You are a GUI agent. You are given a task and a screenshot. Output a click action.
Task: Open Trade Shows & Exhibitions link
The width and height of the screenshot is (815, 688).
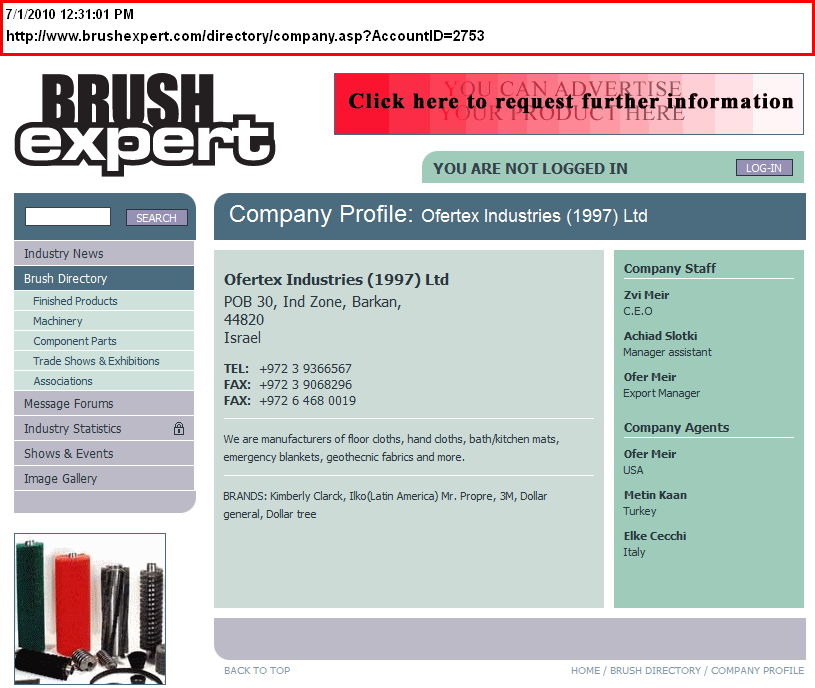pos(96,361)
